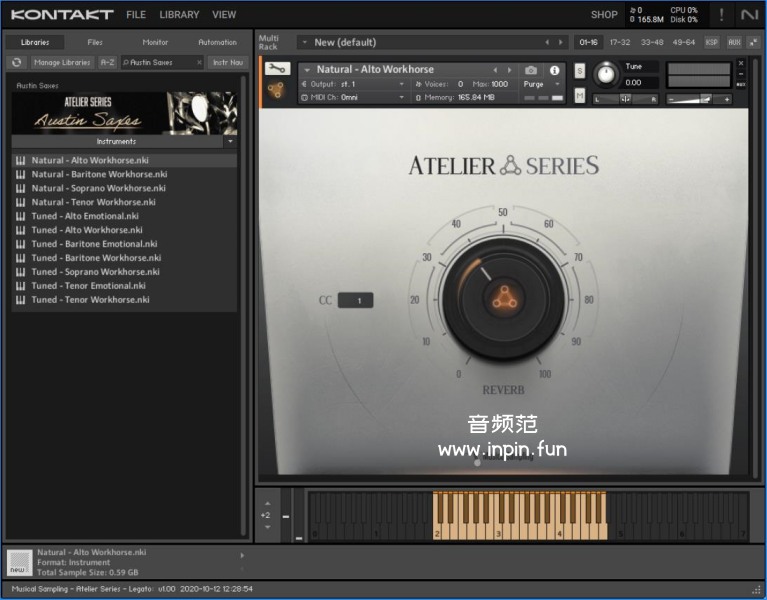Viewport: 767px width, 600px height.
Task: Toggle the AUX button in the rack header
Action: (734, 42)
